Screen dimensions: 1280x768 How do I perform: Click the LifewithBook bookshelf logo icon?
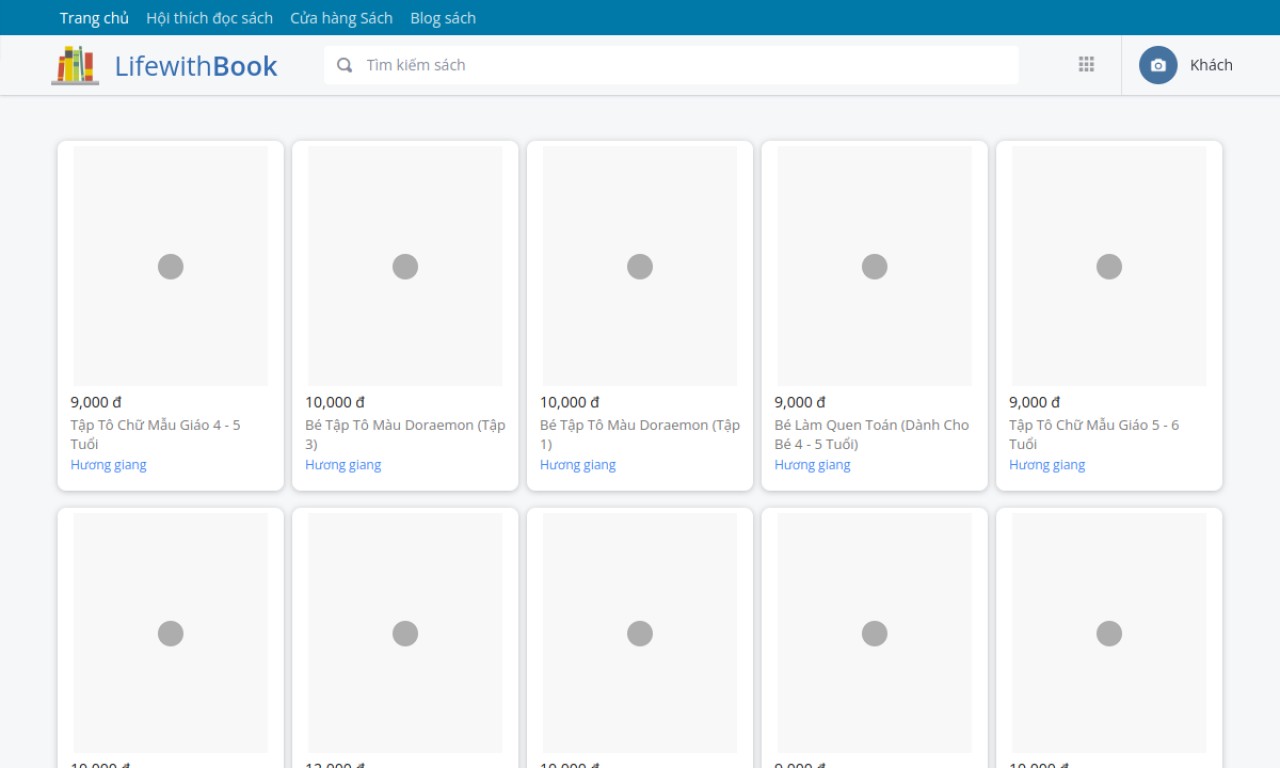[75, 65]
